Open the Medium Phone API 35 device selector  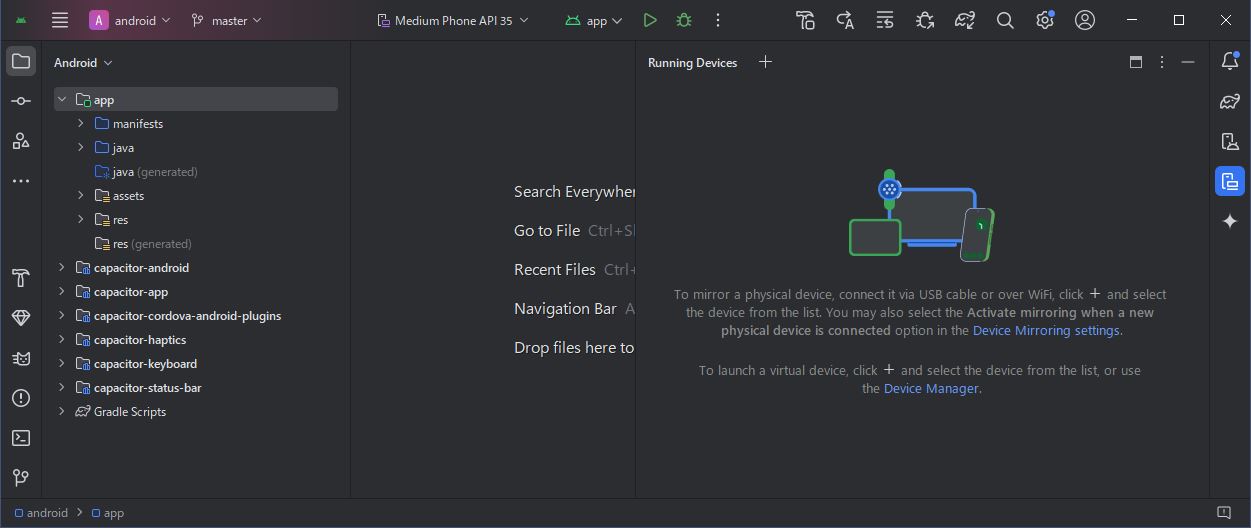452,20
